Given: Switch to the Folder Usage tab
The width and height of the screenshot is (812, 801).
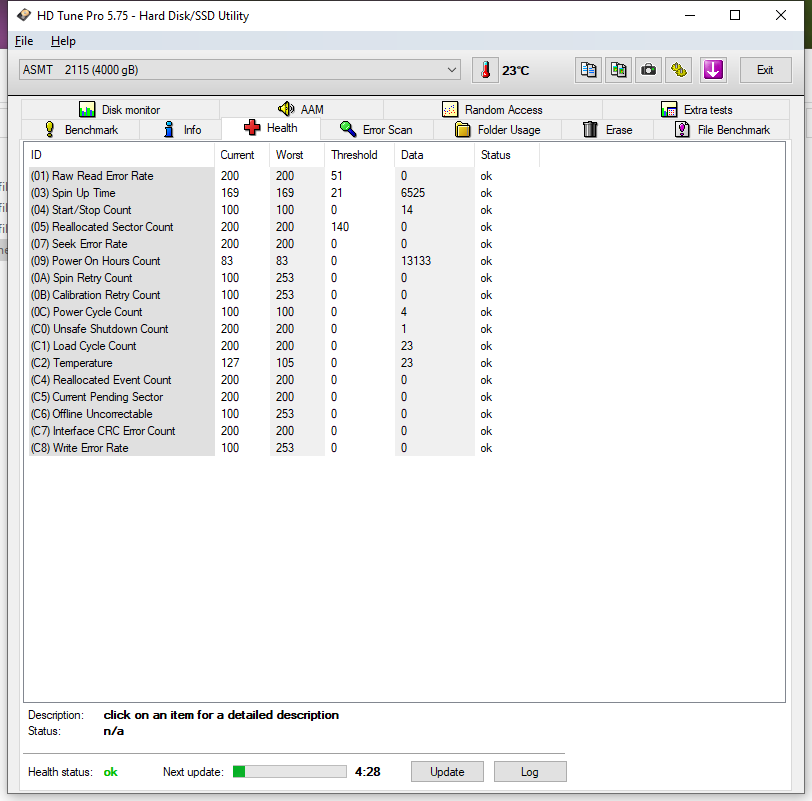Looking at the screenshot, I should pos(498,129).
